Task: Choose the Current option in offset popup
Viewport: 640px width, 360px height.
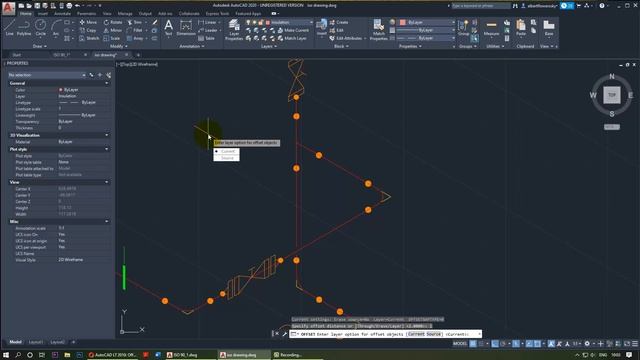Action: (228, 151)
